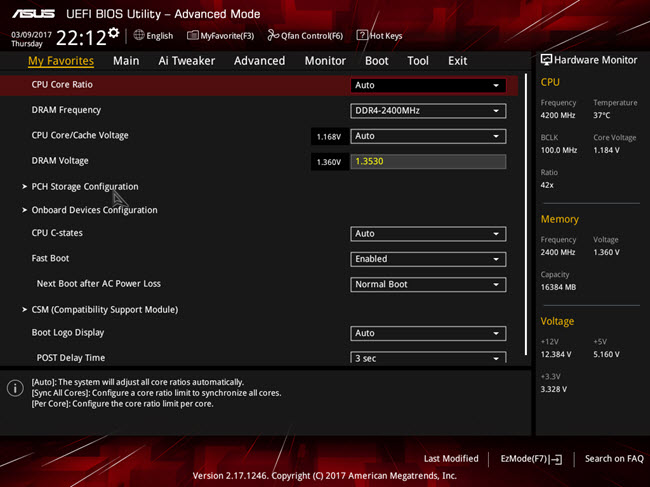Switch to the Ai Tweaker tab
The image size is (650, 487).
click(187, 61)
